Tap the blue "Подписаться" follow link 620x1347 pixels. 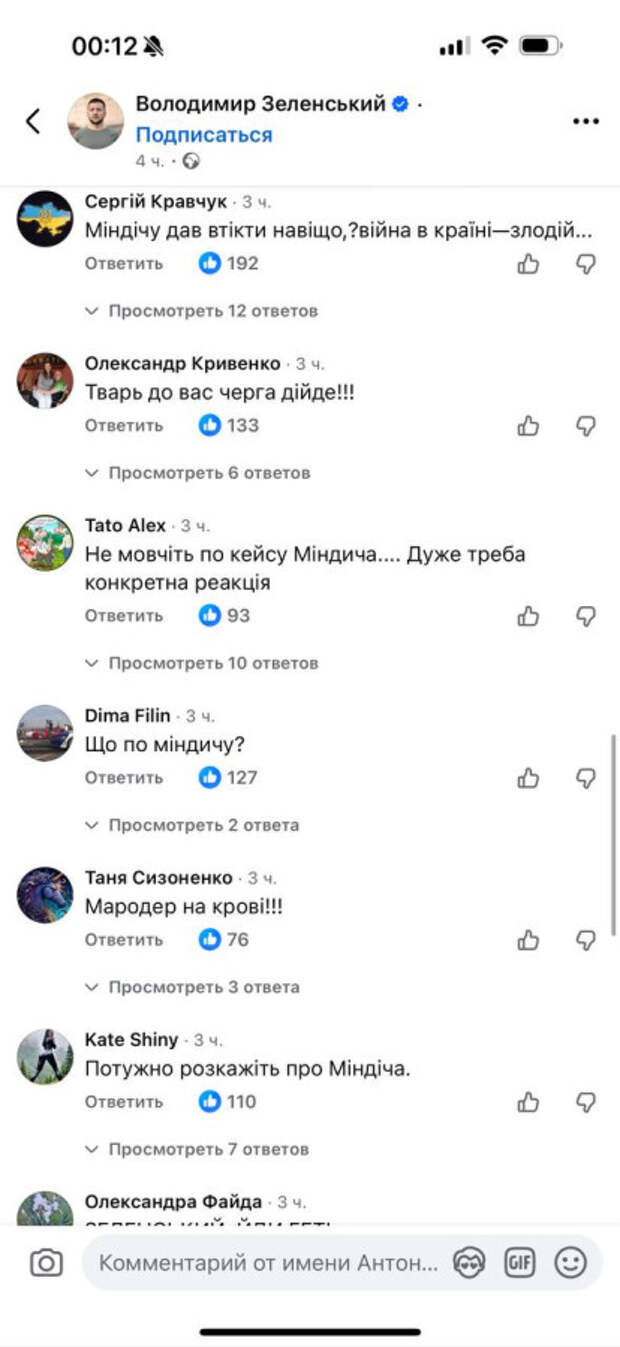[x=204, y=135]
